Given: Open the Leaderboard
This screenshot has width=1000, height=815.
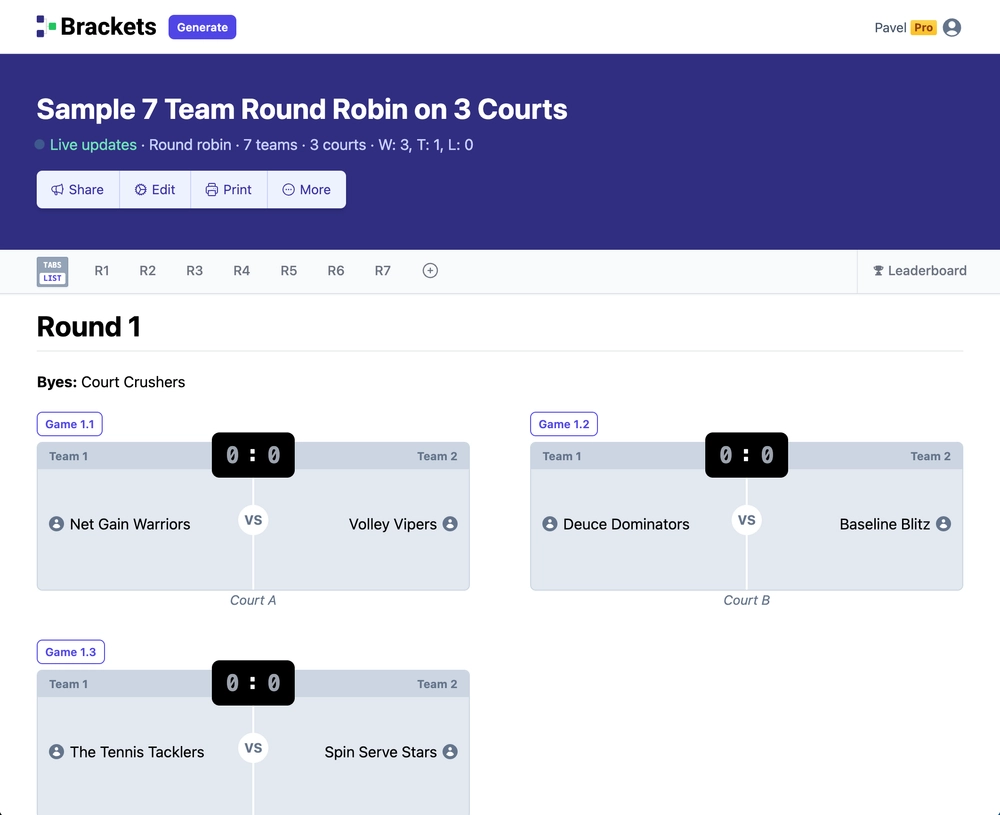Looking at the screenshot, I should (920, 270).
